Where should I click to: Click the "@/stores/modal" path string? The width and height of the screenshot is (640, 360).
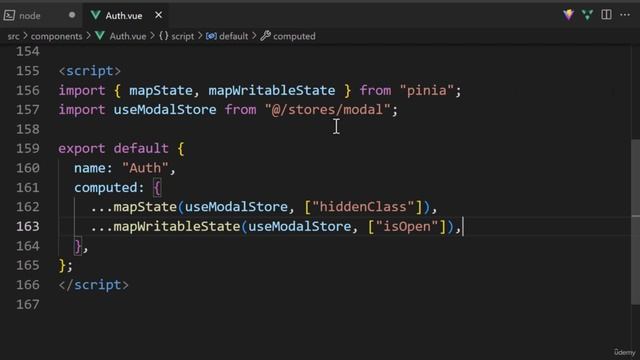pyautogui.click(x=327, y=110)
